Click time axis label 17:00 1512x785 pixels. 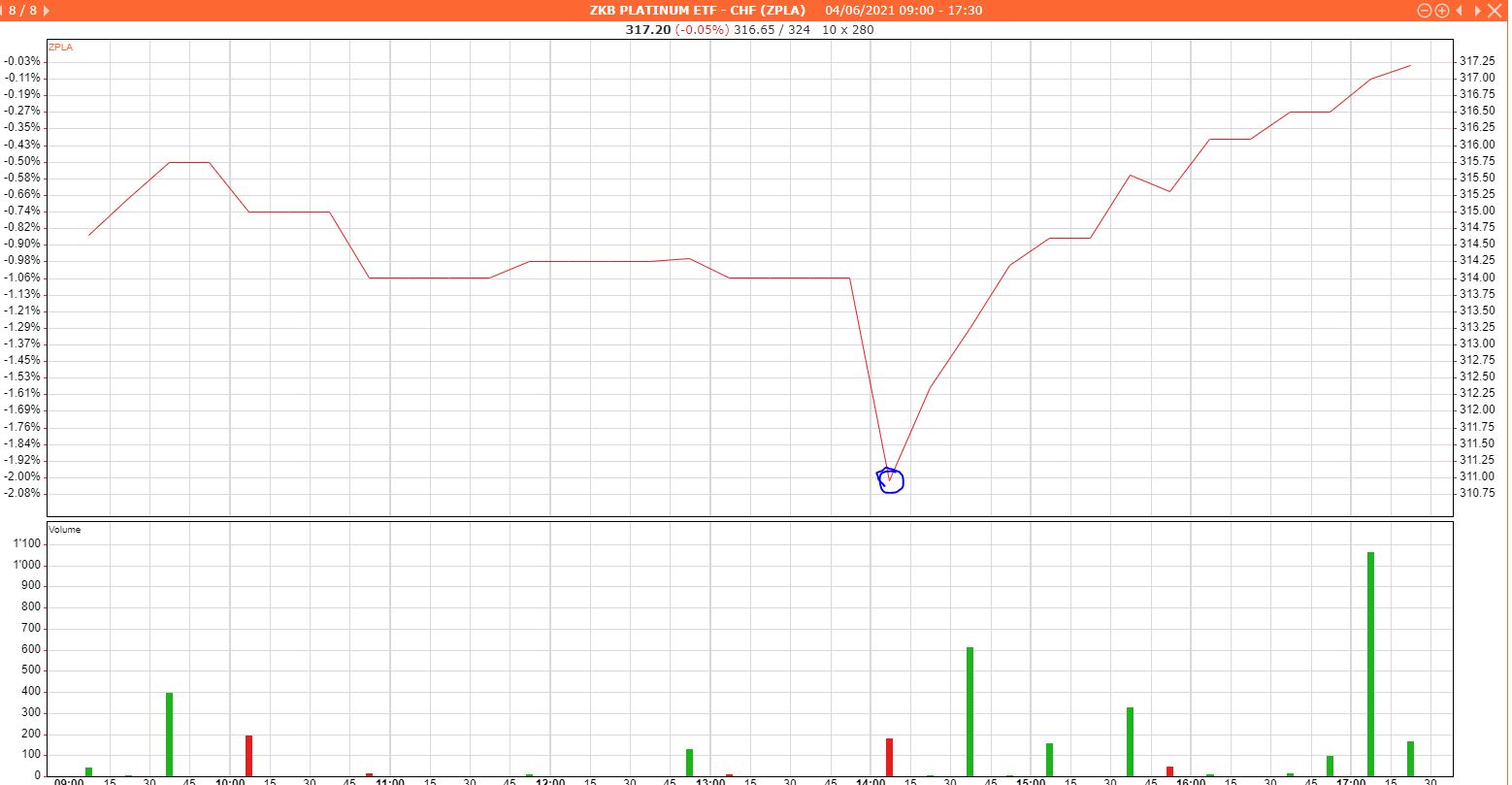pos(1351,780)
